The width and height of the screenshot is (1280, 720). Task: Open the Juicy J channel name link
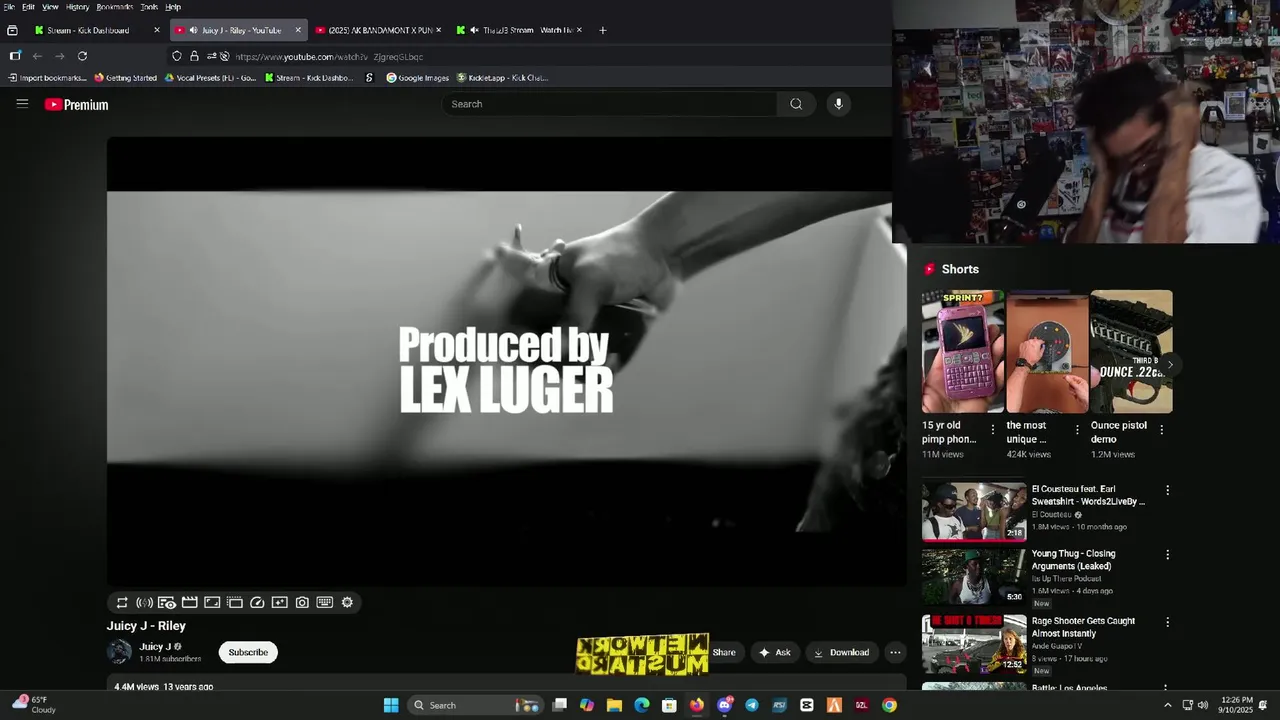point(155,647)
